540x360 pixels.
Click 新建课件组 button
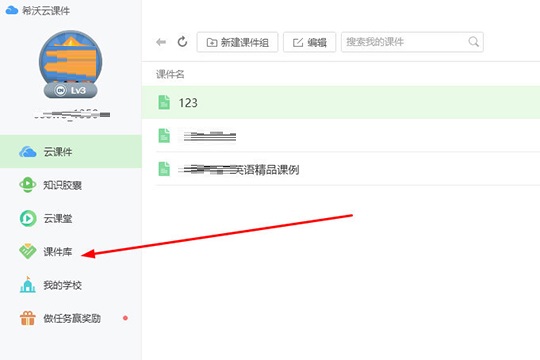(x=237, y=42)
